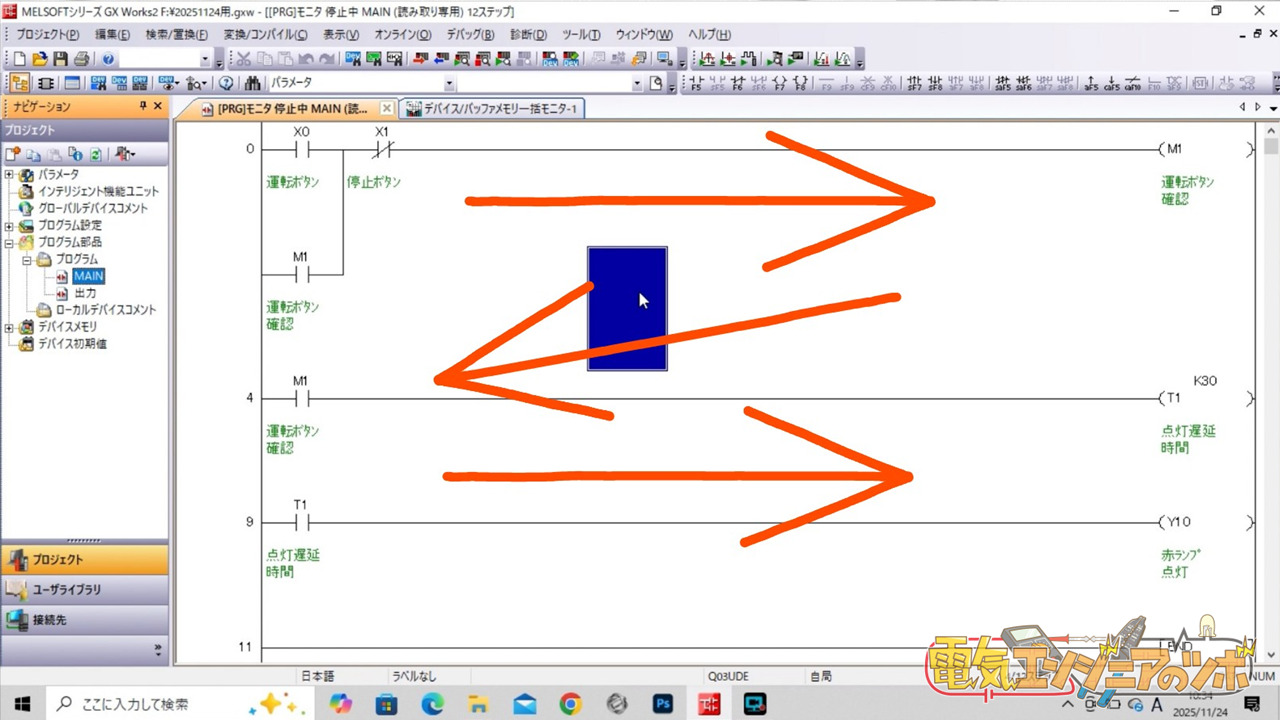
Task: Open the パラメータ dropdown in toolbar
Action: point(449,84)
